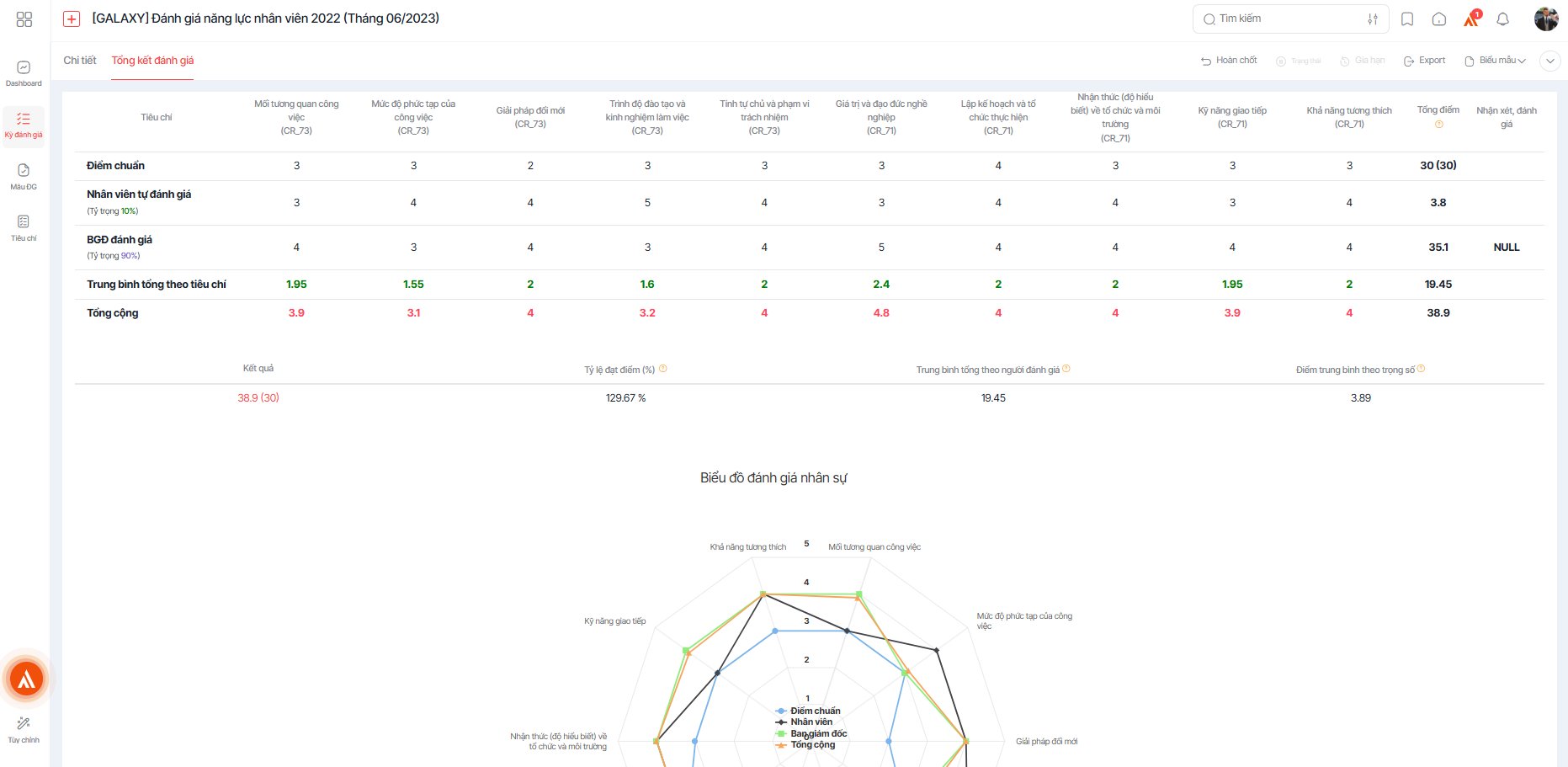This screenshot has height=767, width=1568.
Task: Open Tùy chỉnh customization icon
Action: point(24,729)
